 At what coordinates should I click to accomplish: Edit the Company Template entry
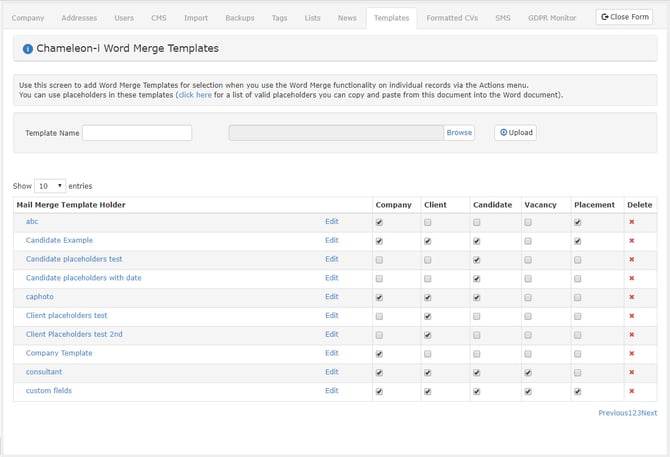click(x=332, y=353)
